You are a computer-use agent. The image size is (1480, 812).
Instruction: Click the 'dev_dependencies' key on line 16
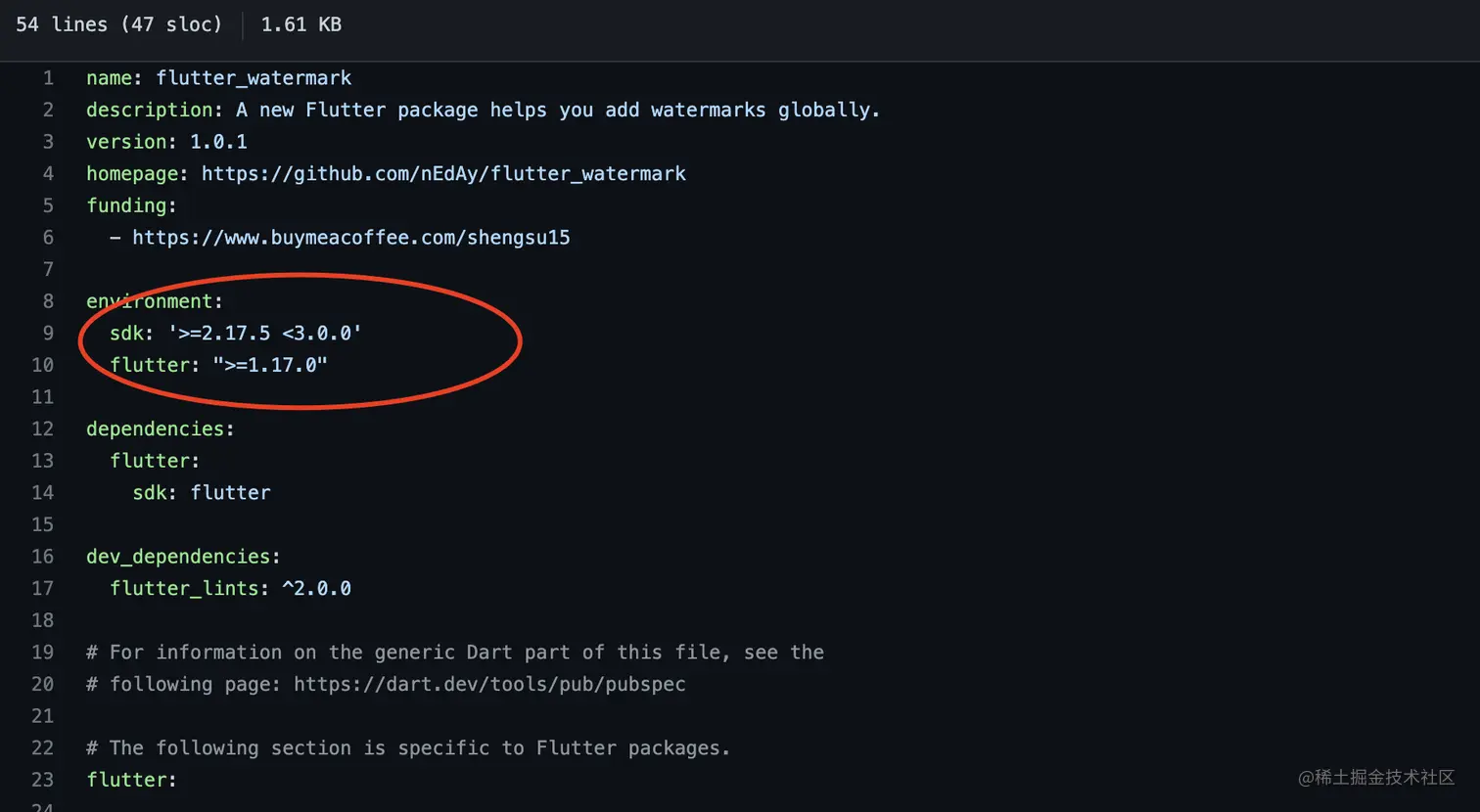pos(178,557)
